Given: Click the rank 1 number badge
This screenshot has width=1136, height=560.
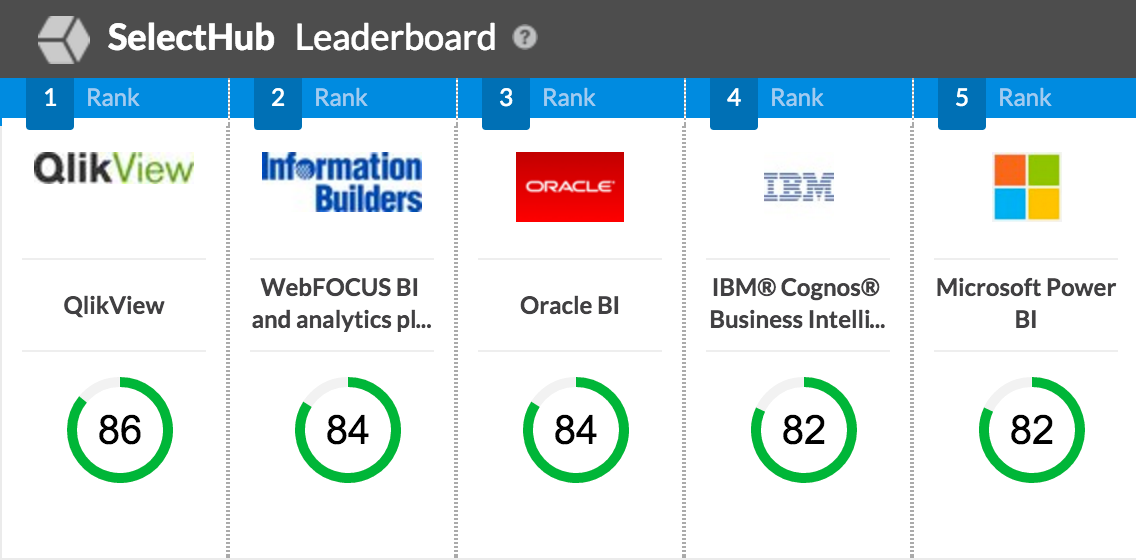Looking at the screenshot, I should pyautogui.click(x=50, y=98).
